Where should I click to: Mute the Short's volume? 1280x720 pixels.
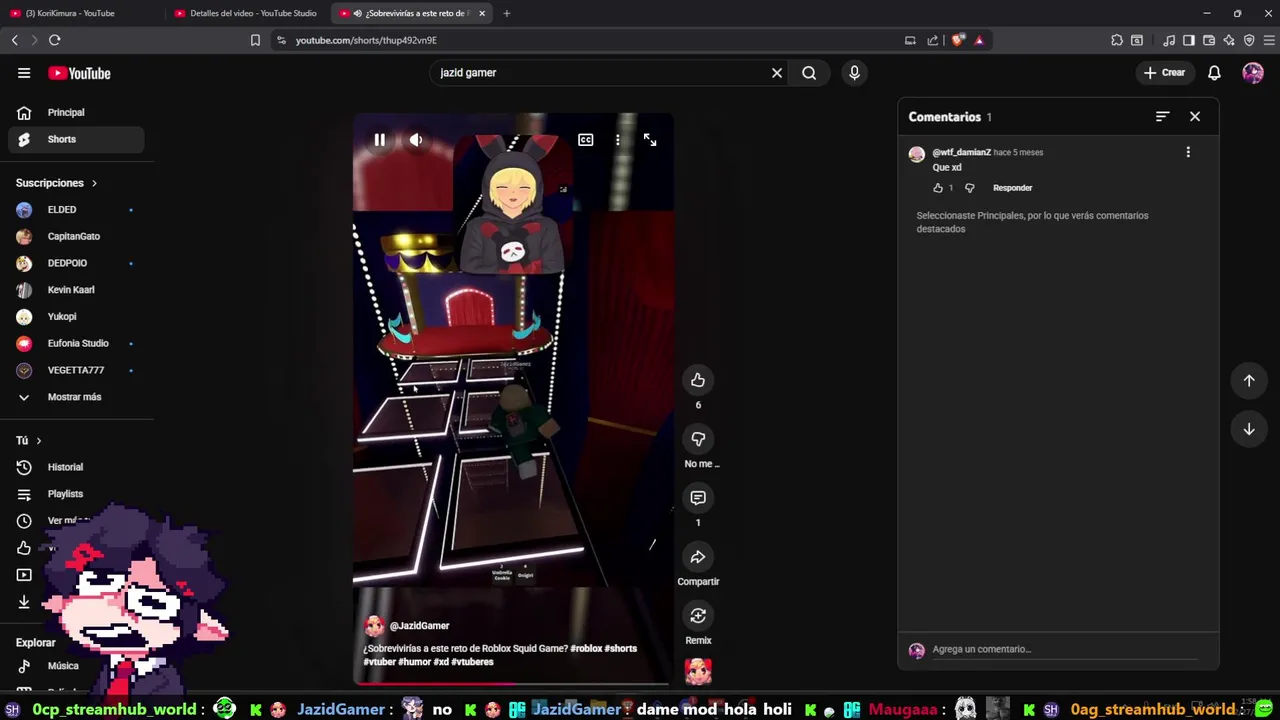416,140
